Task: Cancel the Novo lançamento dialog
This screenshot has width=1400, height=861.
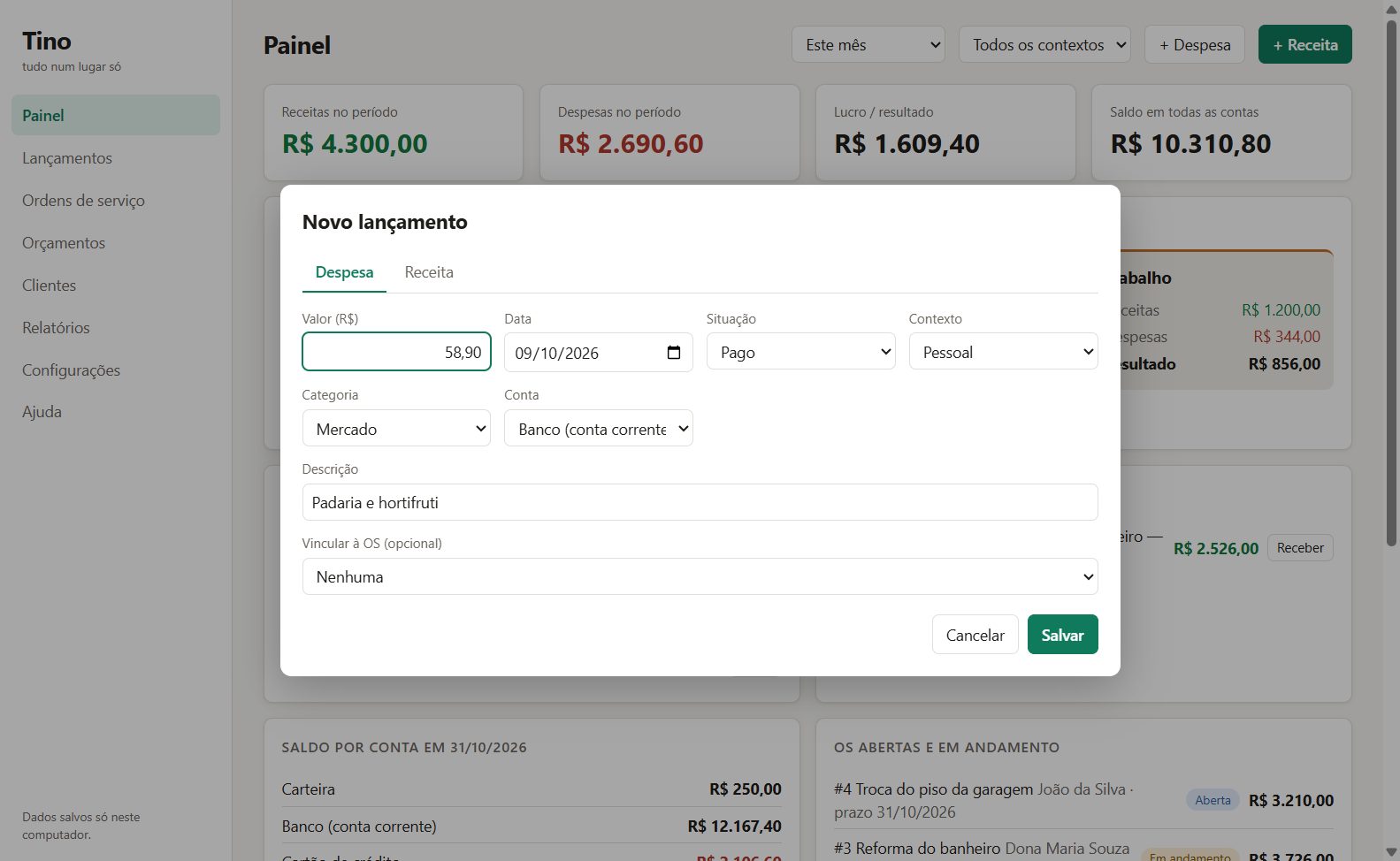Action: tap(975, 635)
